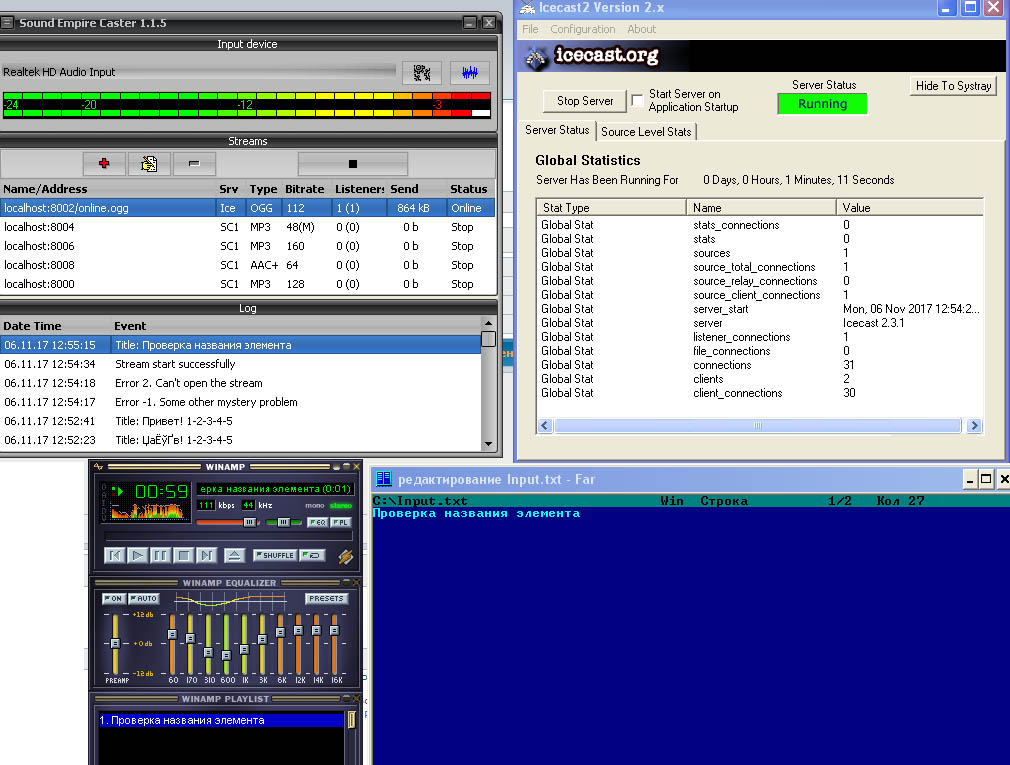Edit the selected stream's properties
This screenshot has height=765, width=1010.
[149, 164]
